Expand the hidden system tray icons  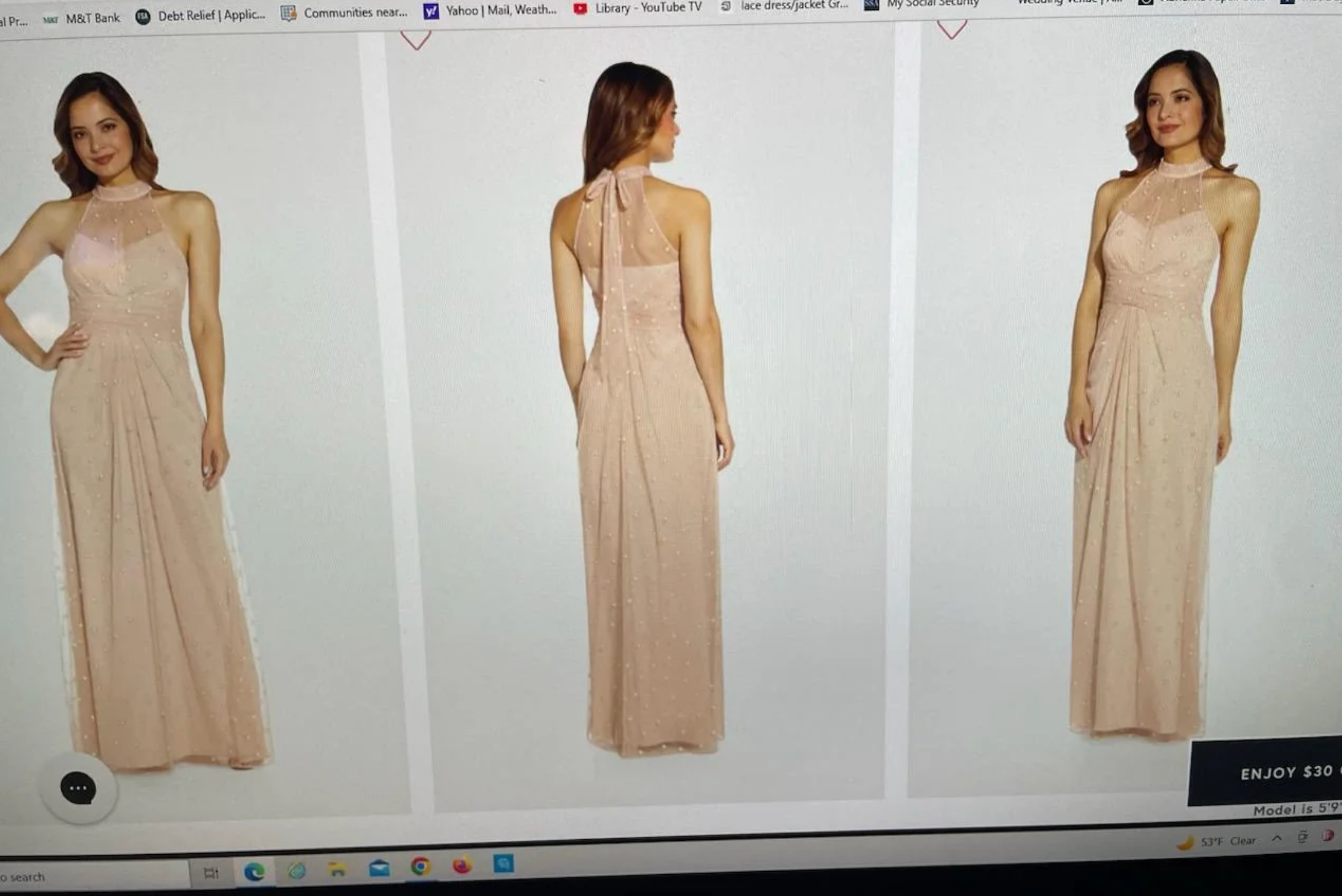point(1277,839)
